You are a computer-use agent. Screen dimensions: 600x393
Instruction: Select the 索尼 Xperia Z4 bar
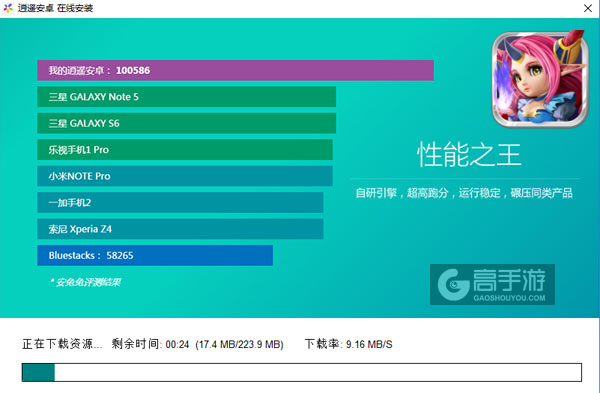pos(180,229)
